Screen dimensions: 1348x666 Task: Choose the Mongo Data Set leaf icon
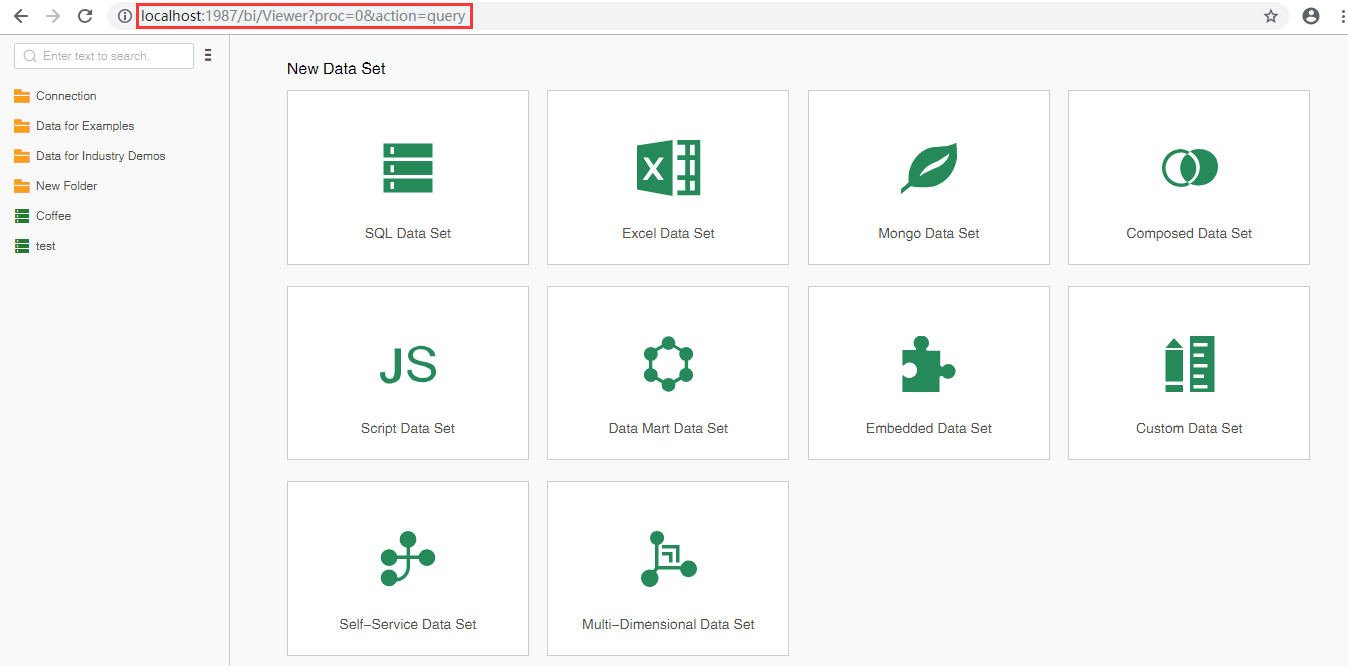pyautogui.click(x=928, y=167)
